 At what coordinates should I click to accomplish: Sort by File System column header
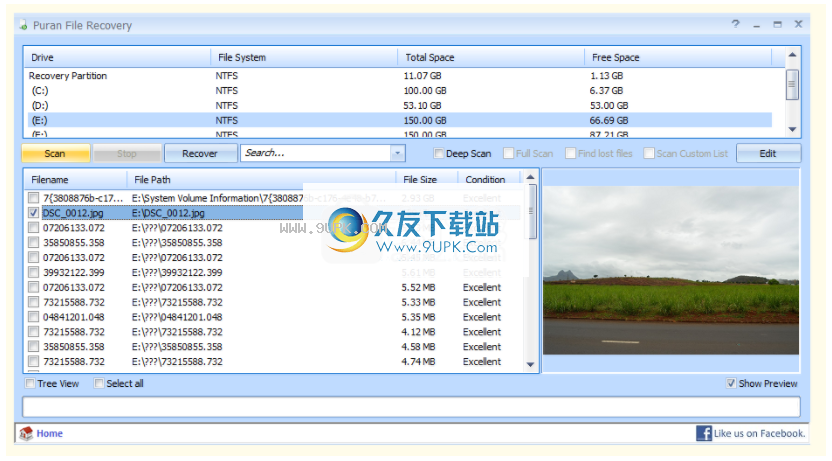coord(304,57)
